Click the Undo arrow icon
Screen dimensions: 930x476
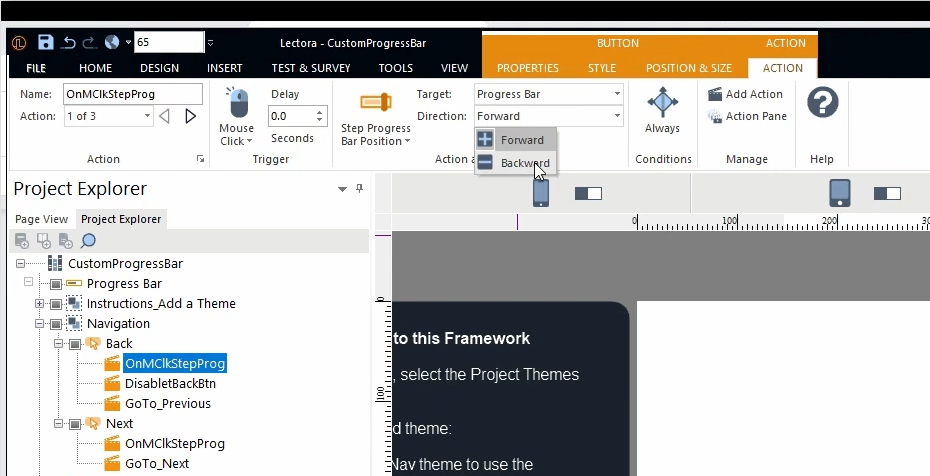click(69, 42)
